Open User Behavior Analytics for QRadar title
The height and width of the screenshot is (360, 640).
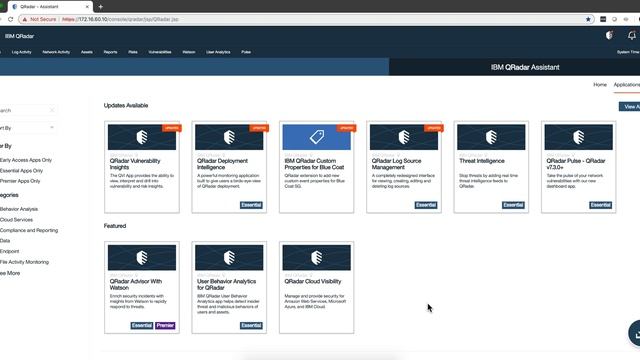point(227,284)
